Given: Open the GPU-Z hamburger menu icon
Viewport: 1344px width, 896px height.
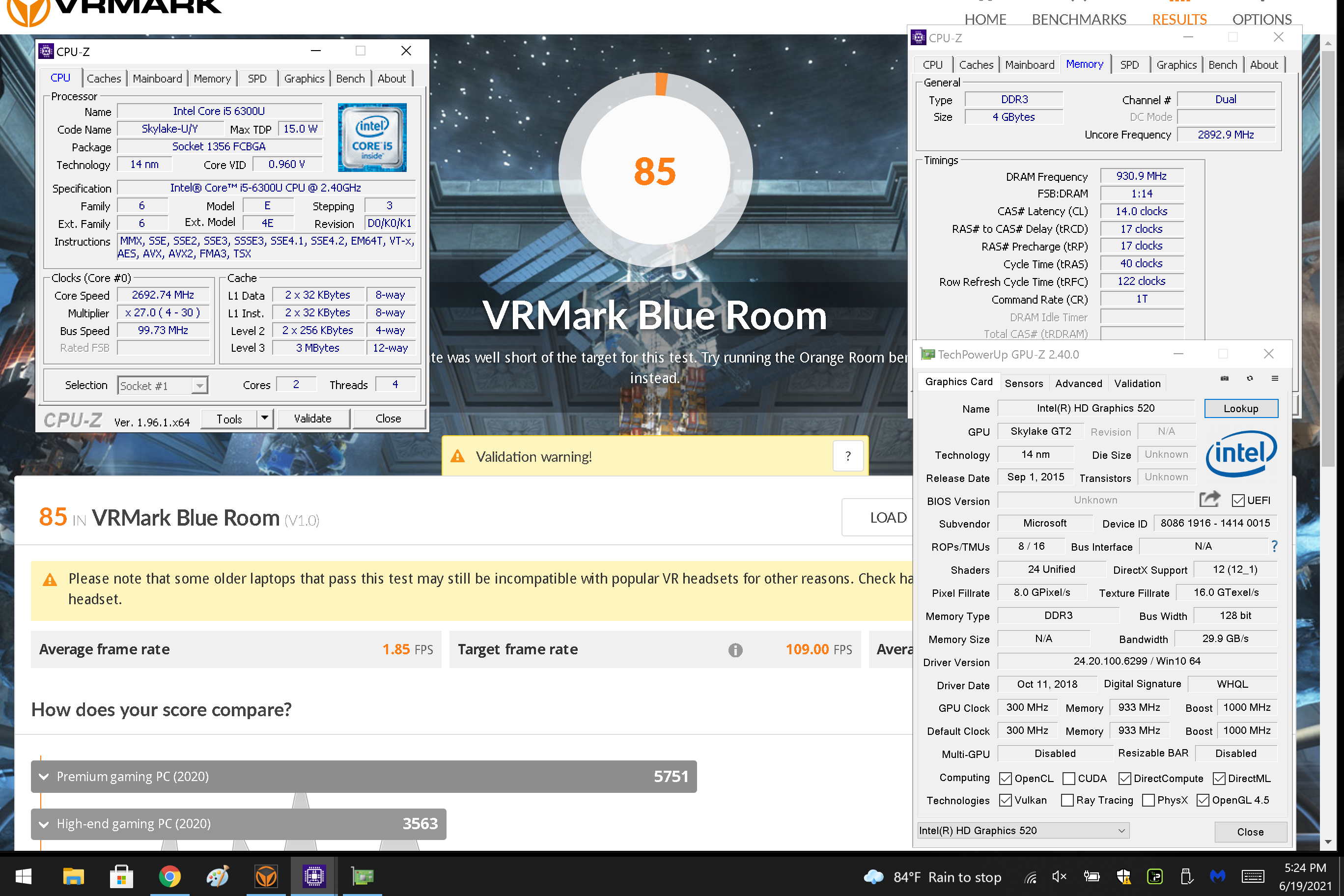Looking at the screenshot, I should click(x=1275, y=378).
